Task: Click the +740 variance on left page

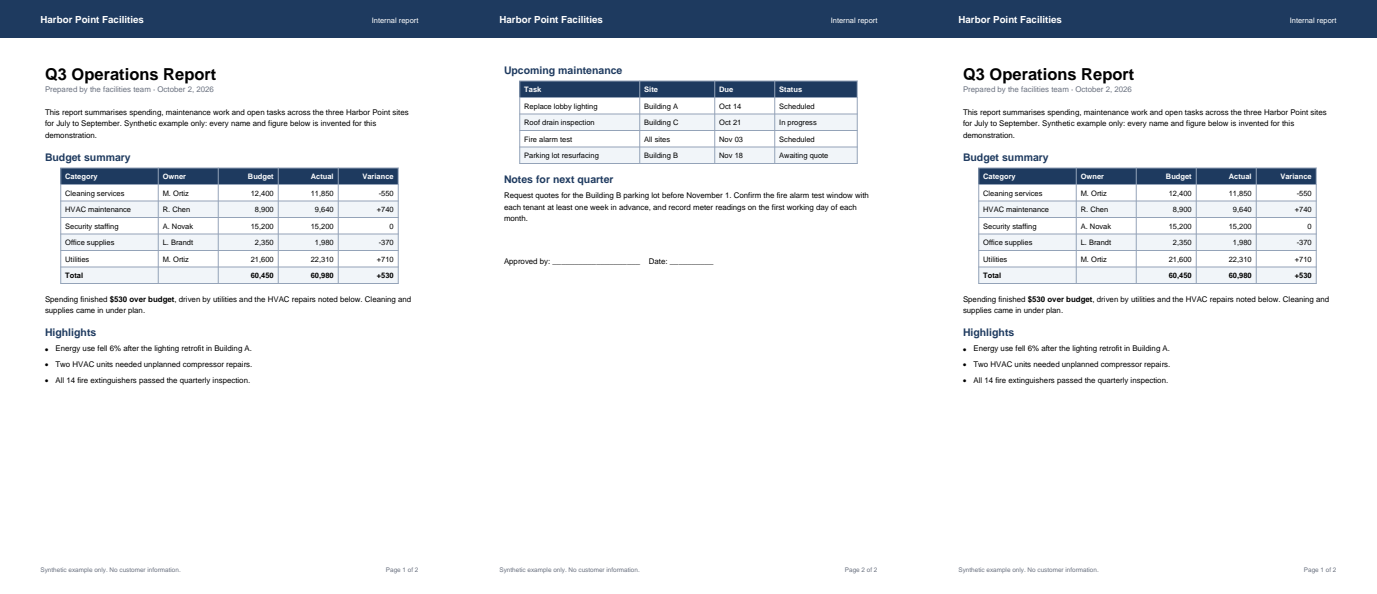Action: pos(369,209)
